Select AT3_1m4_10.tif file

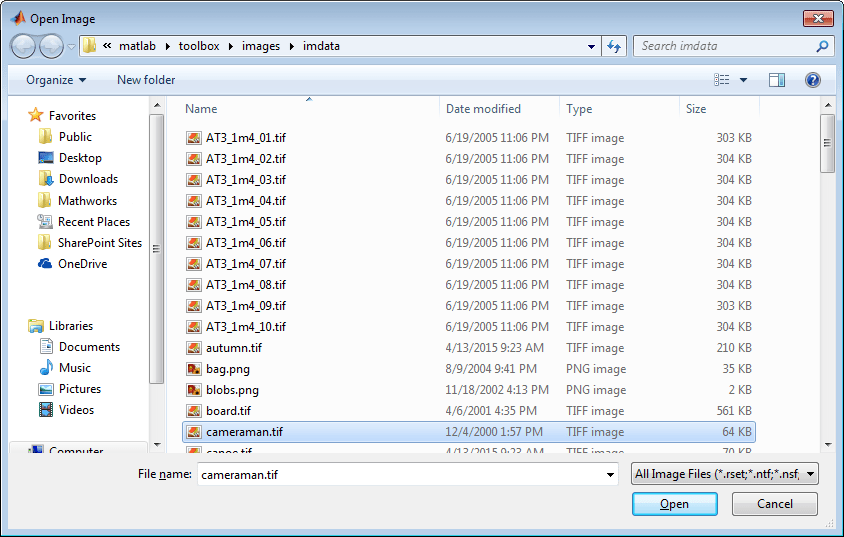(x=246, y=327)
